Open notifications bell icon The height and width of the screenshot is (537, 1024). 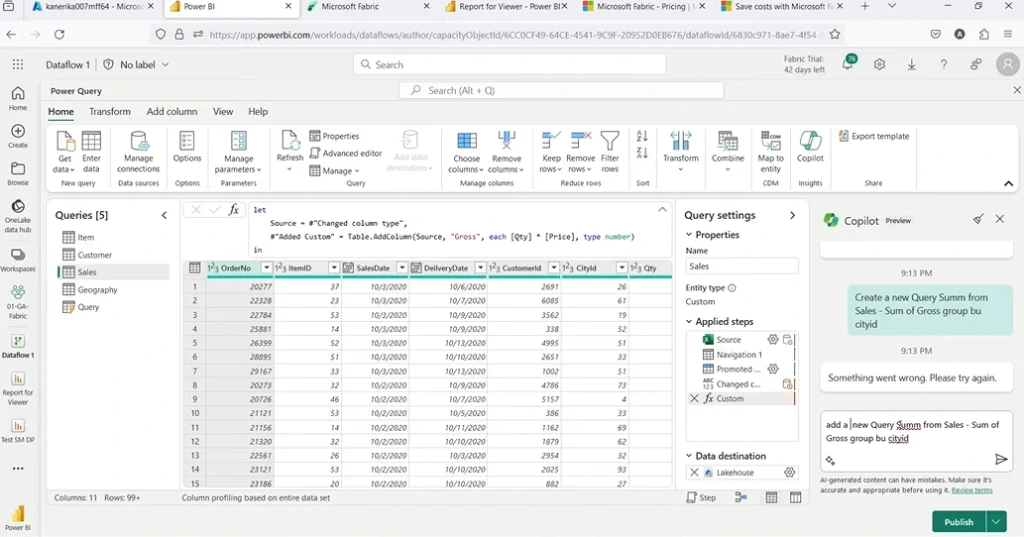[848, 64]
